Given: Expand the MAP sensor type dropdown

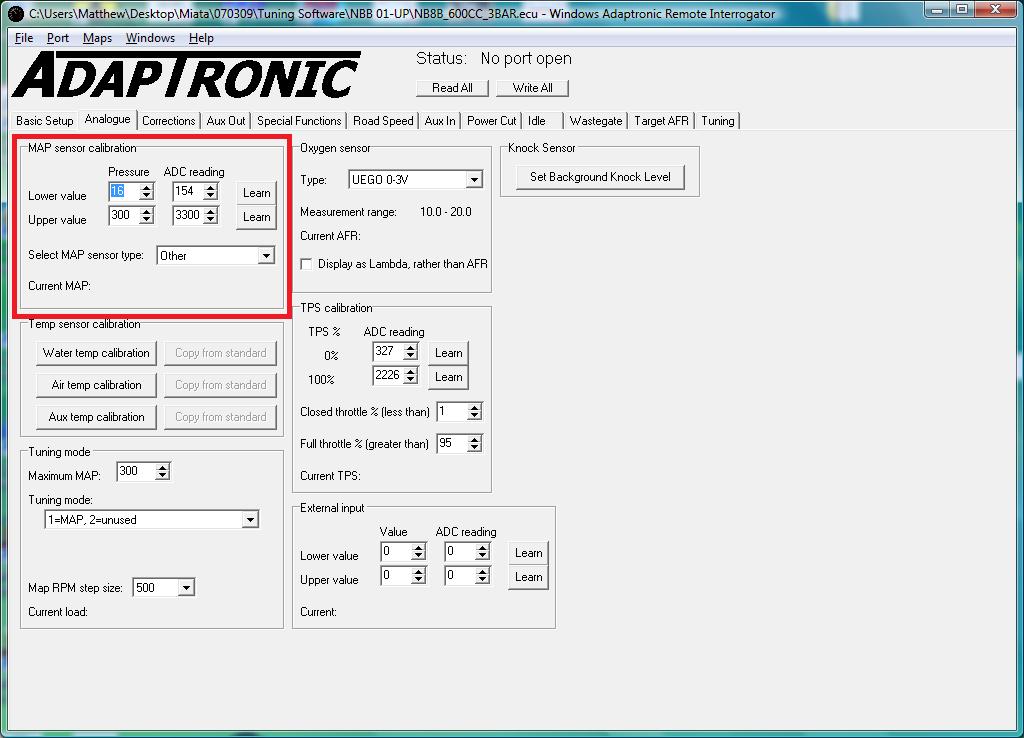Looking at the screenshot, I should coord(266,255).
